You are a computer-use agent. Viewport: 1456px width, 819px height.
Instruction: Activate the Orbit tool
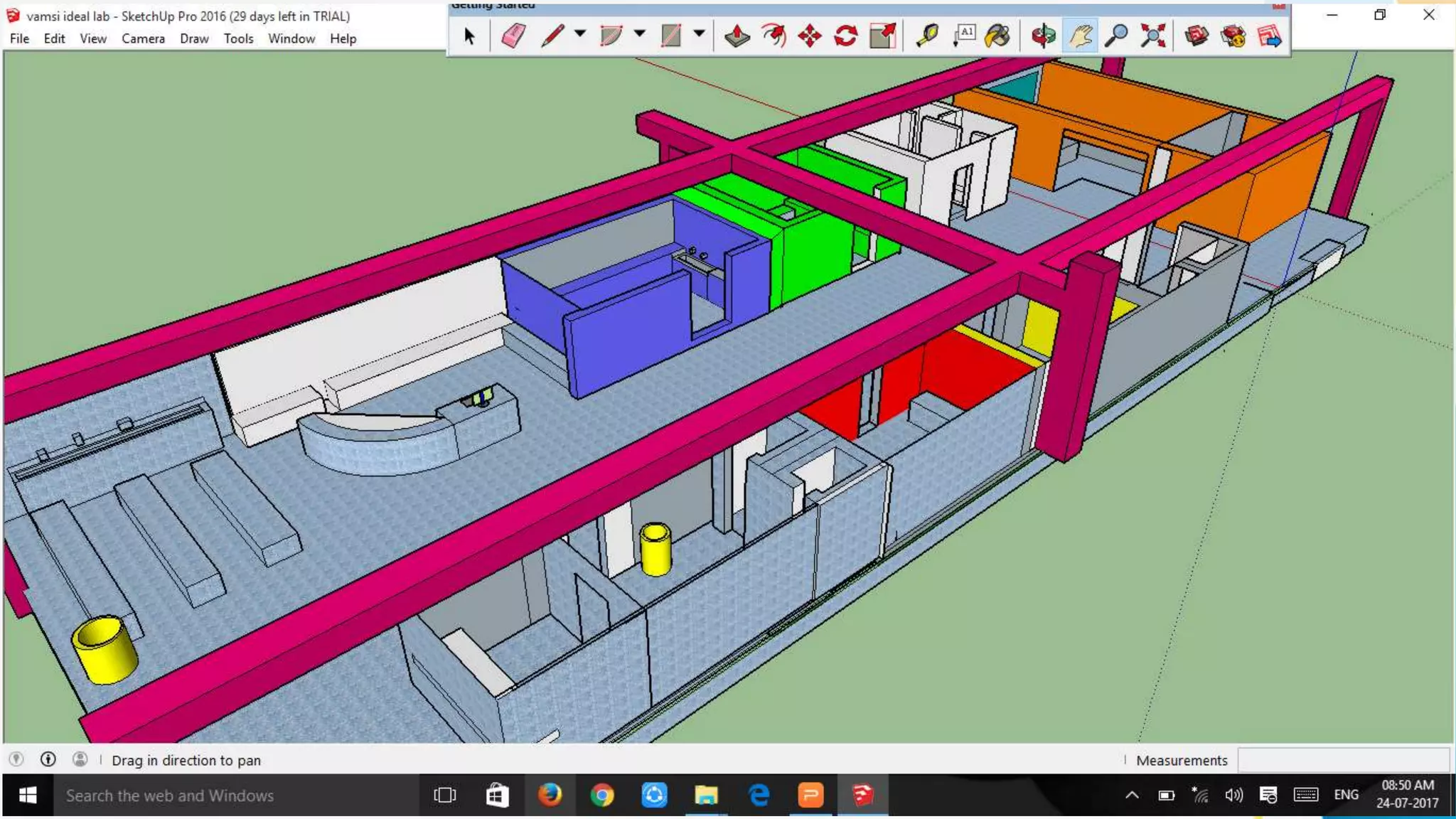pyautogui.click(x=1043, y=35)
